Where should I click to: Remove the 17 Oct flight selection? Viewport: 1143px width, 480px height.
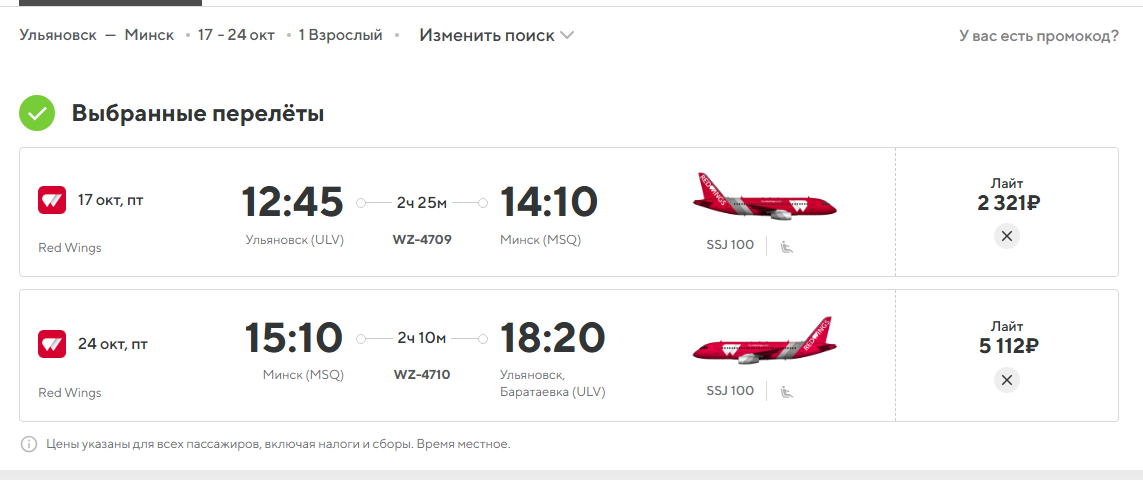tap(1007, 236)
